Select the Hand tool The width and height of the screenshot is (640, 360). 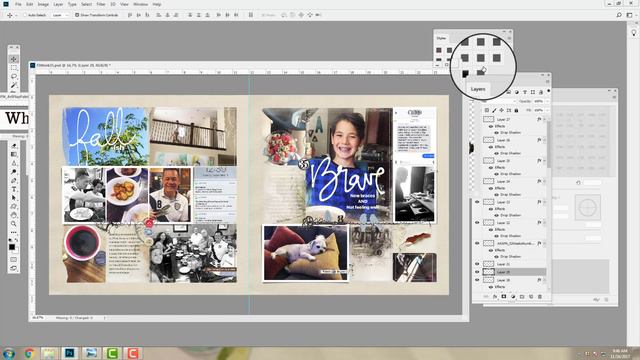[13, 215]
